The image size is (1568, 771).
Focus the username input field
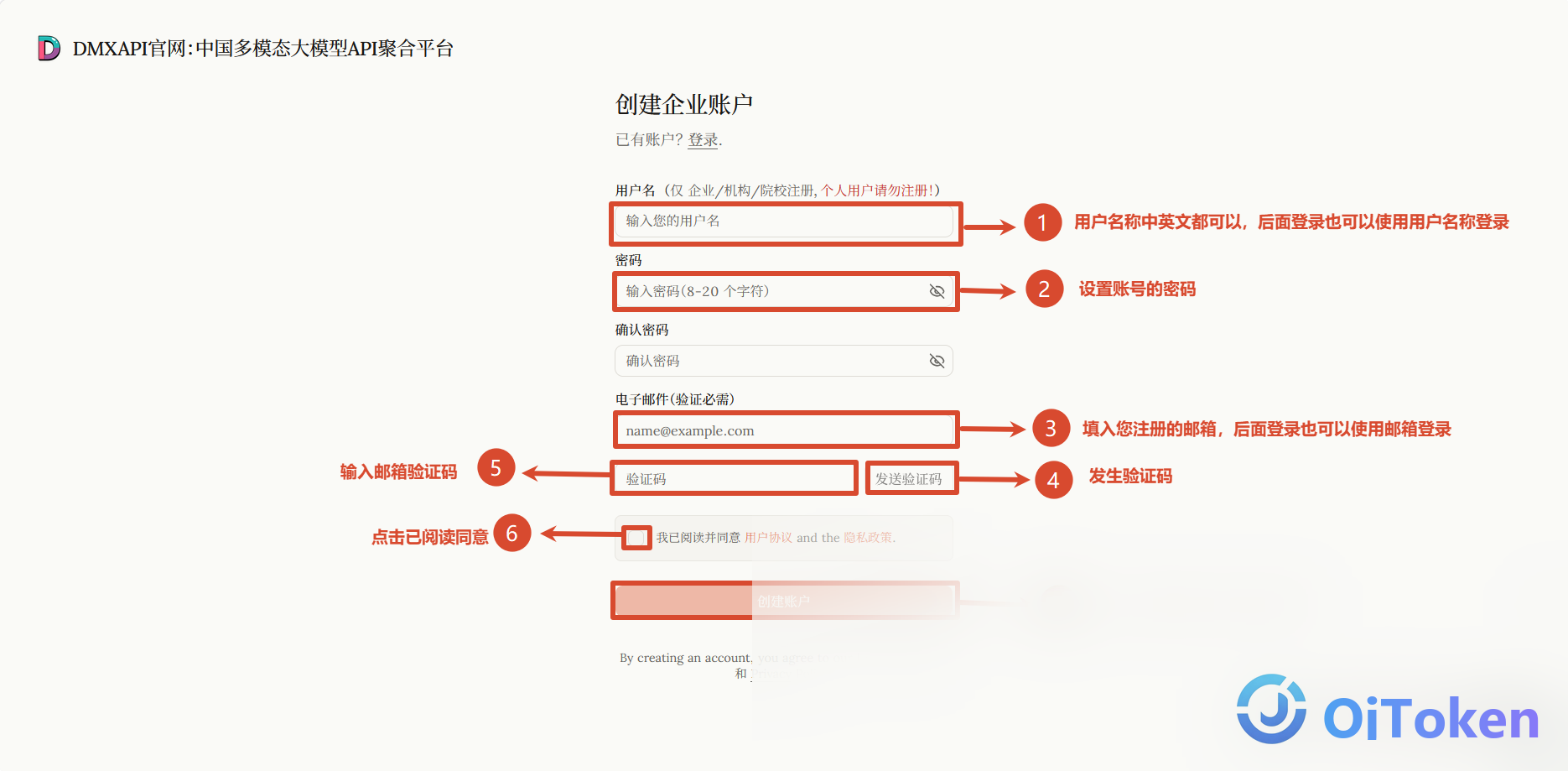[x=784, y=221]
